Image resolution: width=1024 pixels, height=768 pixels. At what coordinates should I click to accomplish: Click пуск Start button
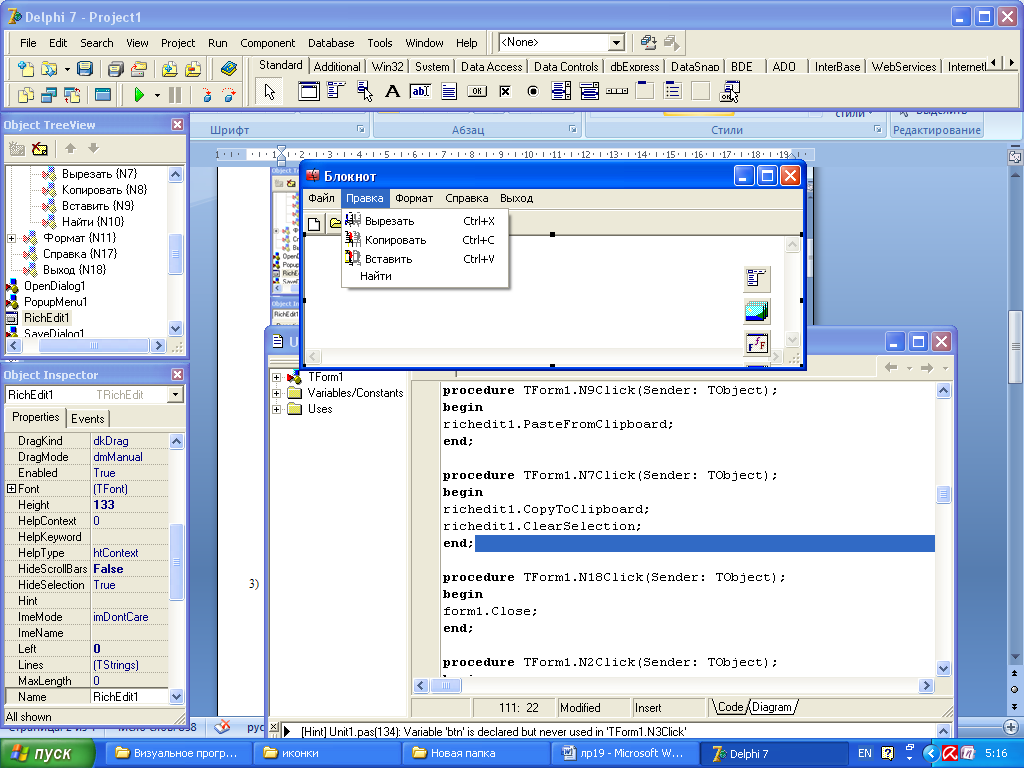click(x=46, y=754)
